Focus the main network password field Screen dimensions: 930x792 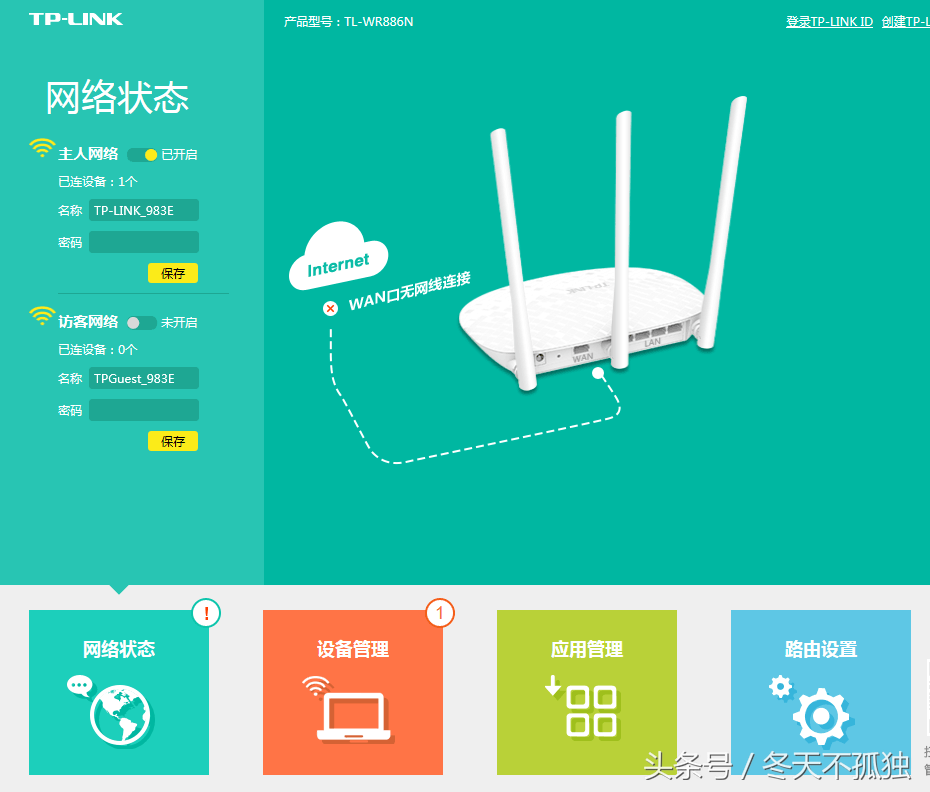coord(144,242)
